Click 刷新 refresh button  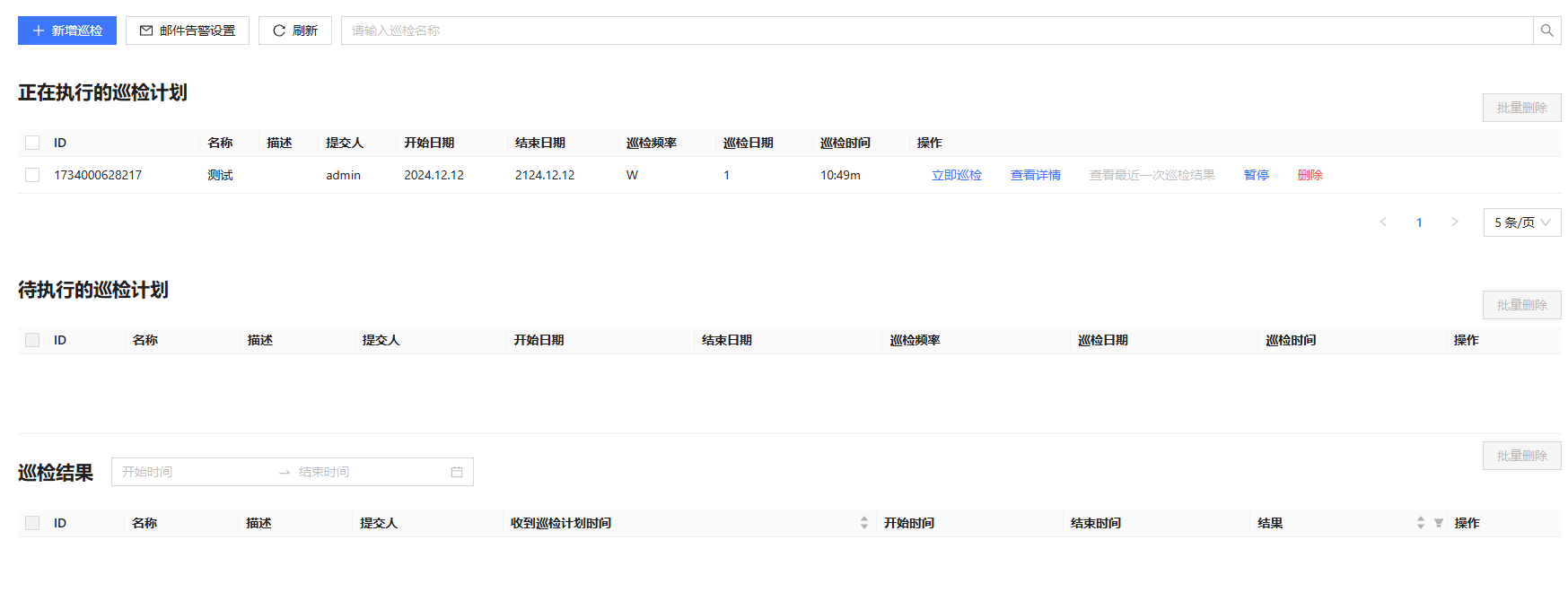pyautogui.click(x=294, y=30)
